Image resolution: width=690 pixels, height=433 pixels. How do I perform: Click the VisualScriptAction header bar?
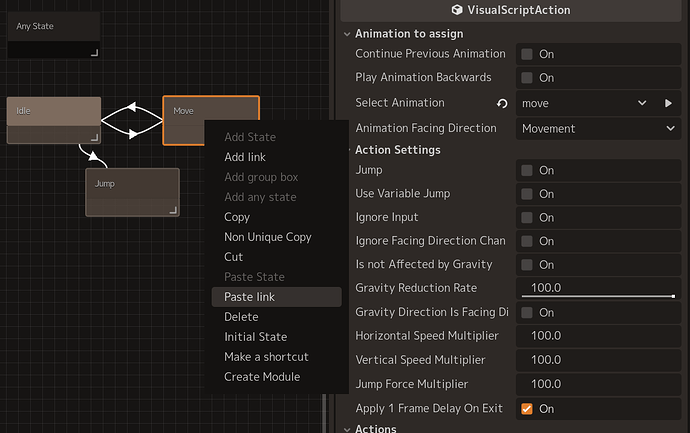click(x=510, y=10)
